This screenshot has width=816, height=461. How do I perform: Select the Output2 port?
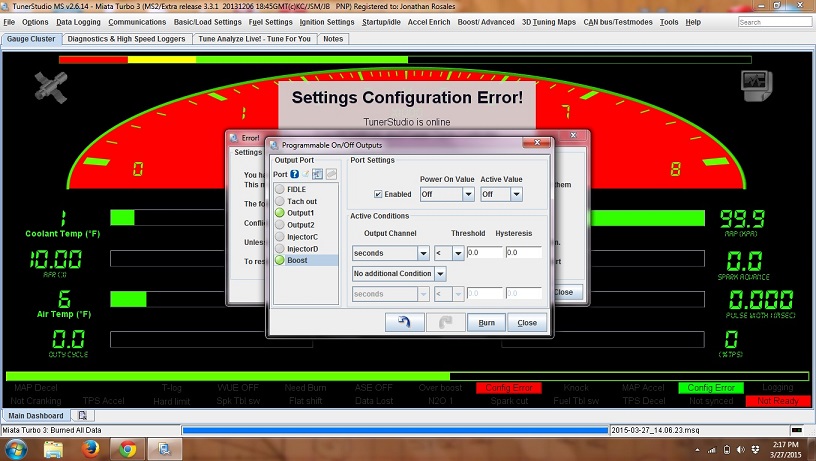[300, 225]
